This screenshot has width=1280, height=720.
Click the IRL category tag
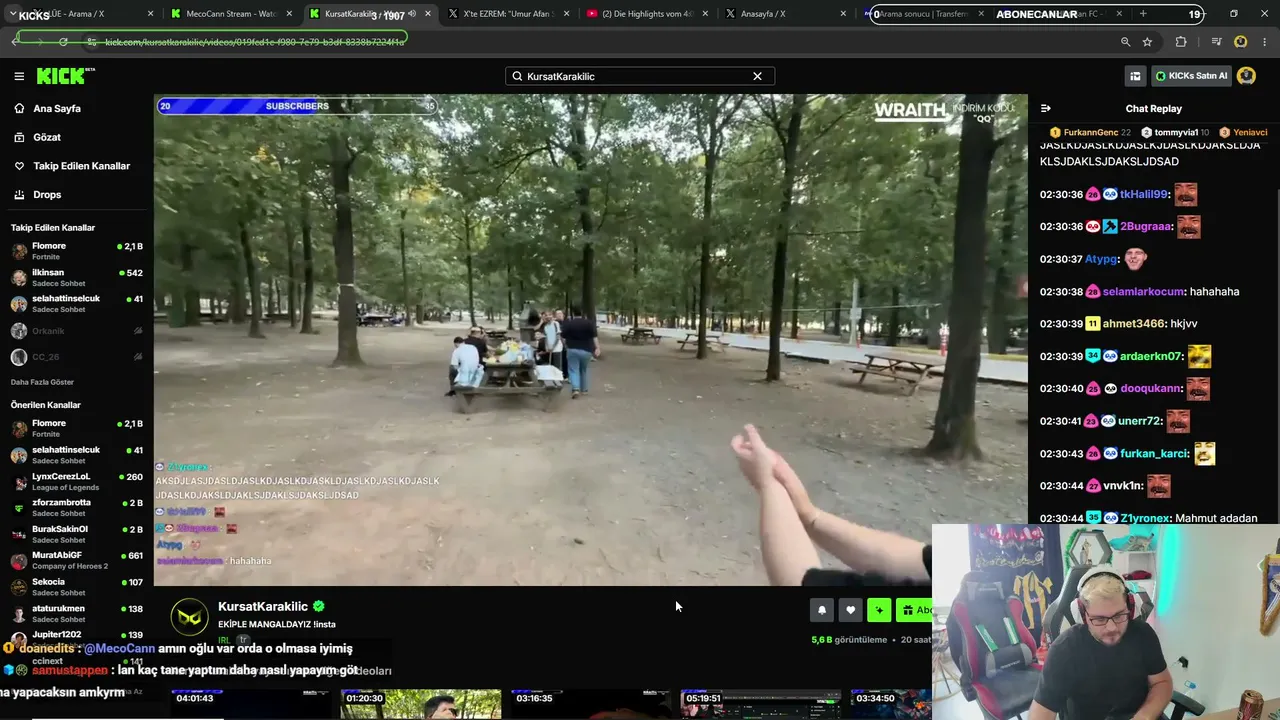pos(224,640)
